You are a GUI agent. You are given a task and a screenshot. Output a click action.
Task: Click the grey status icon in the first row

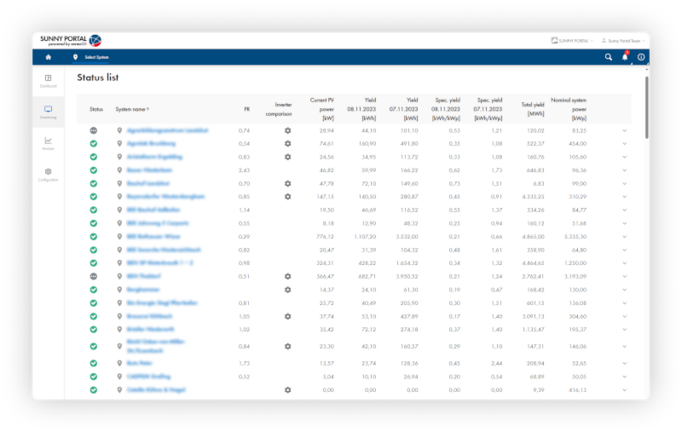pyautogui.click(x=93, y=131)
